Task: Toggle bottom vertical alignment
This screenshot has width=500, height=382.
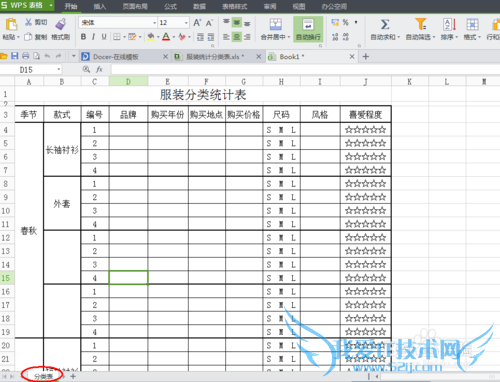Action: (247, 23)
